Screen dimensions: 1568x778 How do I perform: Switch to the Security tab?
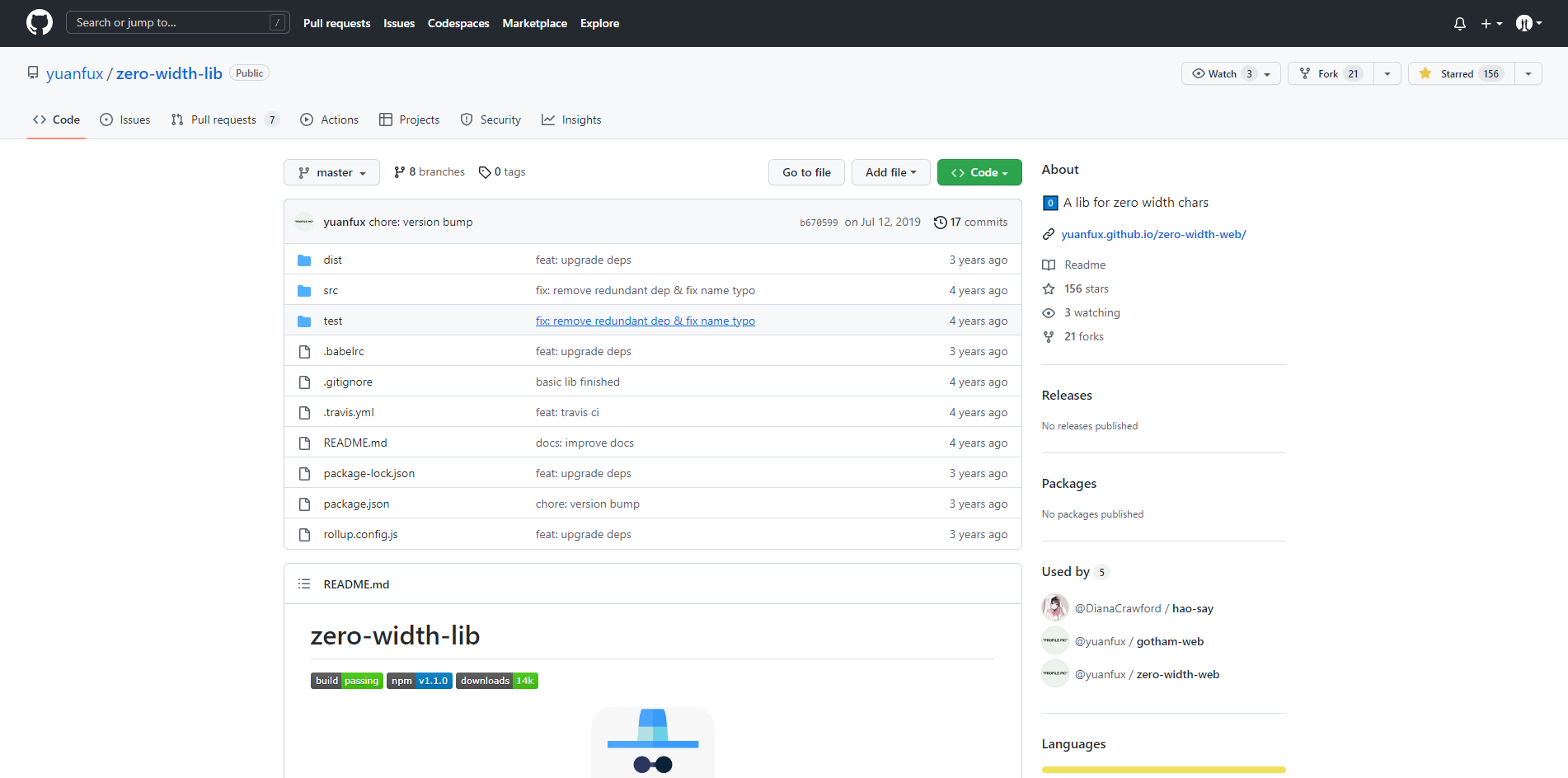491,120
